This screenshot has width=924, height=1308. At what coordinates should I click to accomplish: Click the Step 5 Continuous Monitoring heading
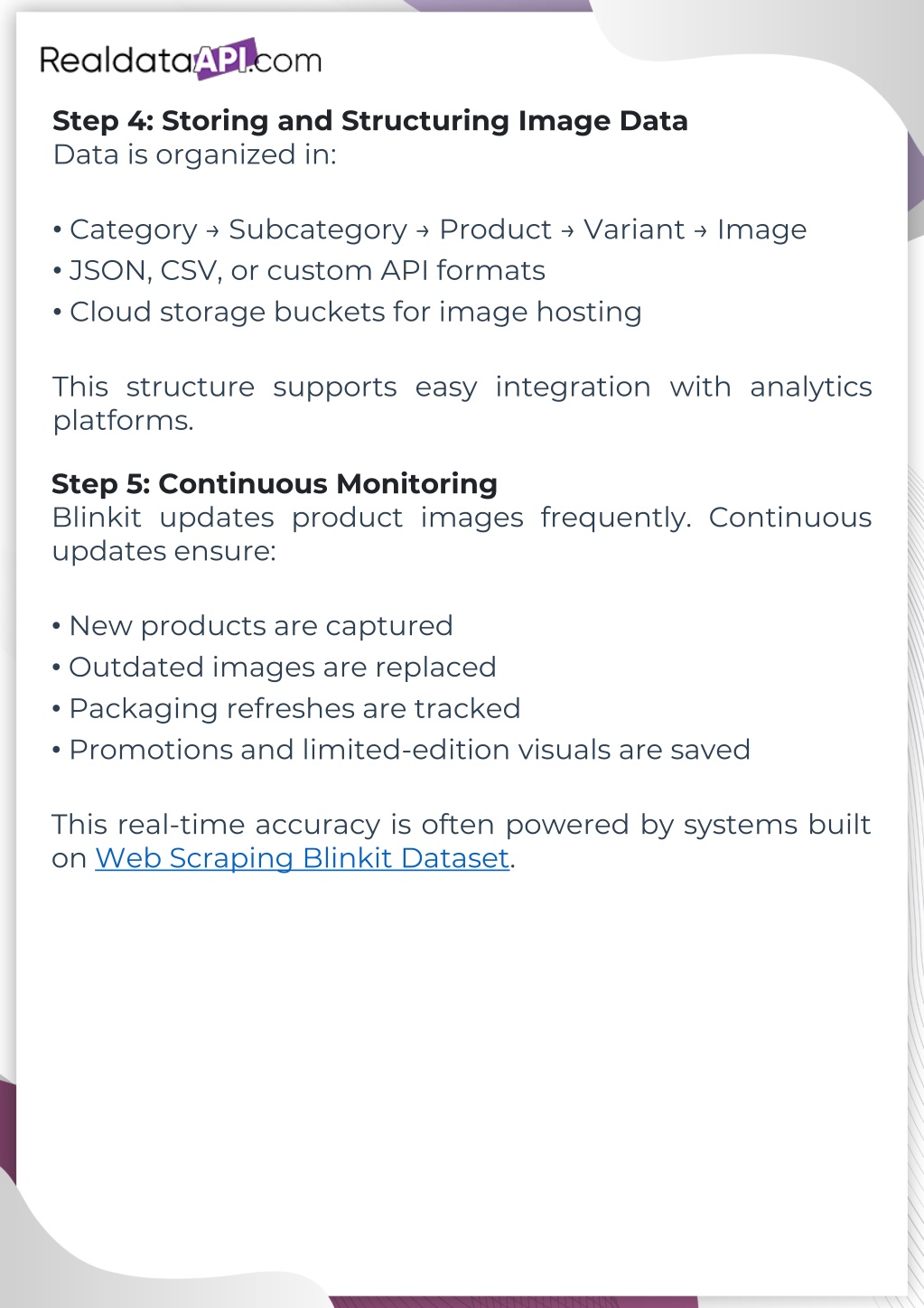274,484
